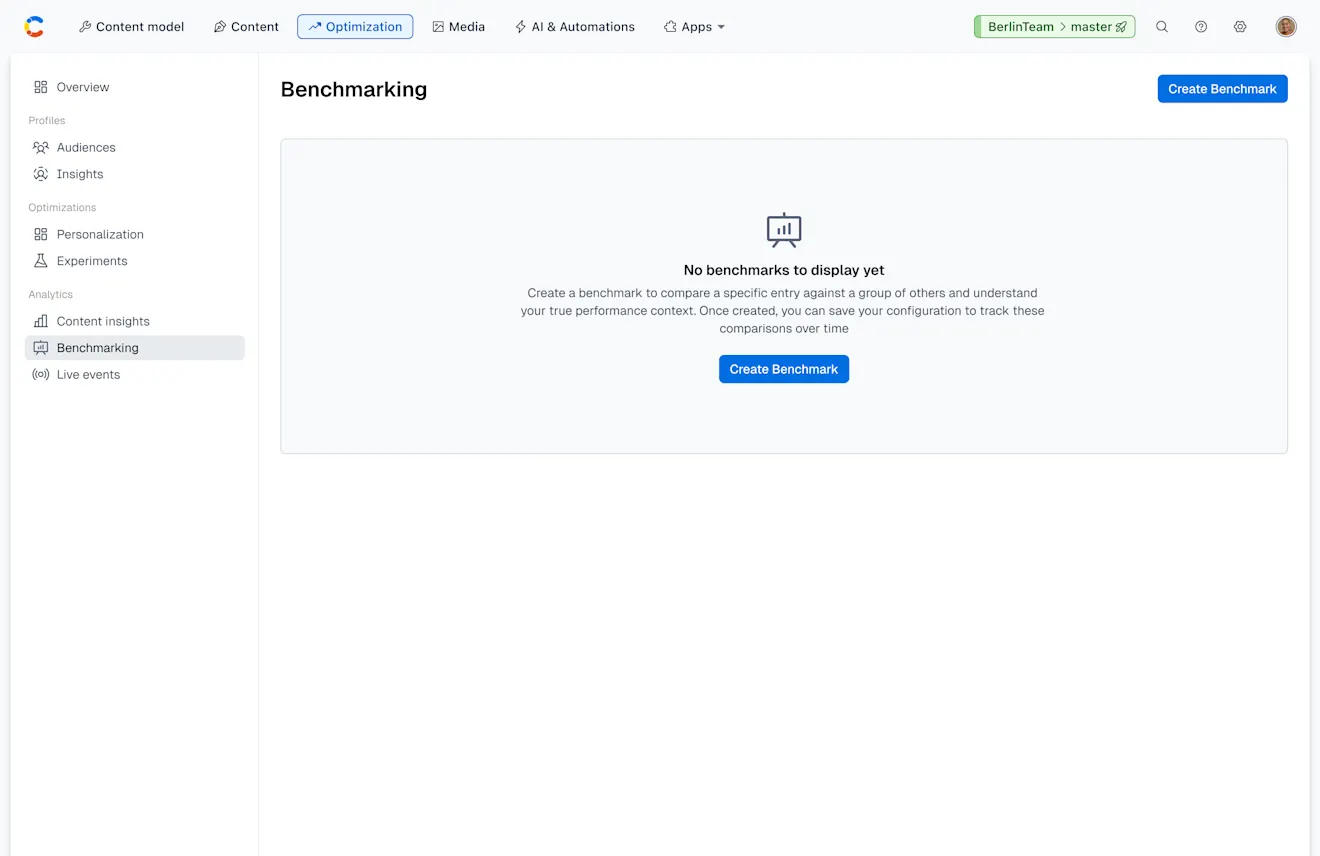Click Create Benchmark in the empty state
This screenshot has height=856, width=1320.
[783, 369]
